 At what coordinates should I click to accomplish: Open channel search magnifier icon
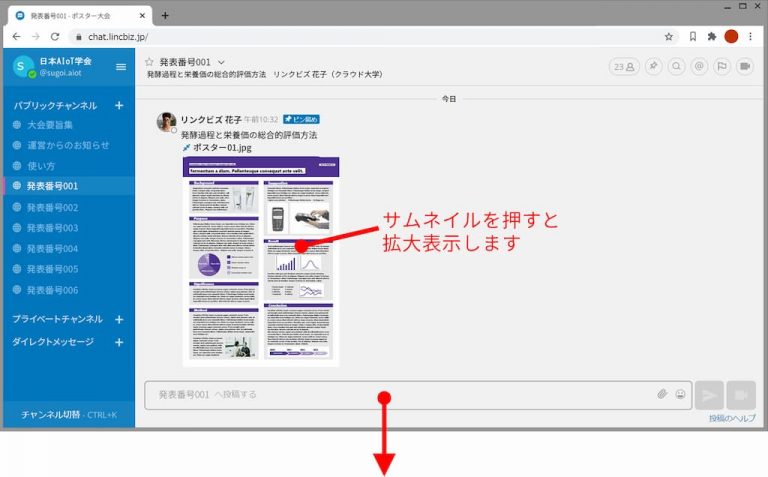pos(676,67)
